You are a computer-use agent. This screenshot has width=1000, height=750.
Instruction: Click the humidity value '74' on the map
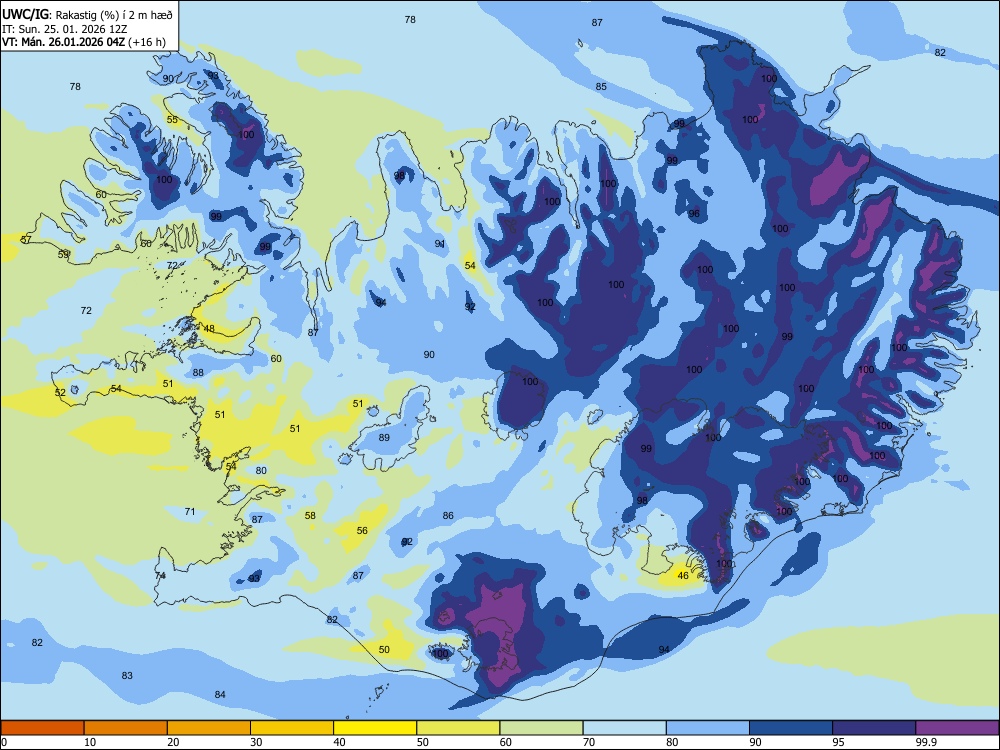pos(160,576)
